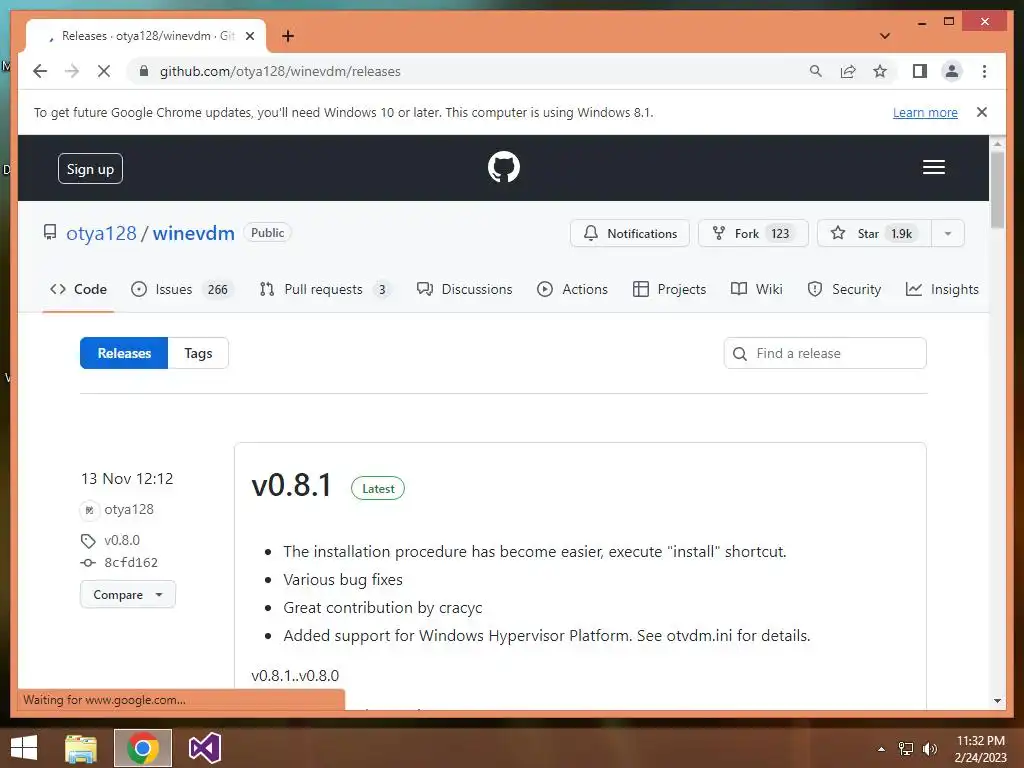Open the Security tab
1024x768 pixels.
(844, 289)
